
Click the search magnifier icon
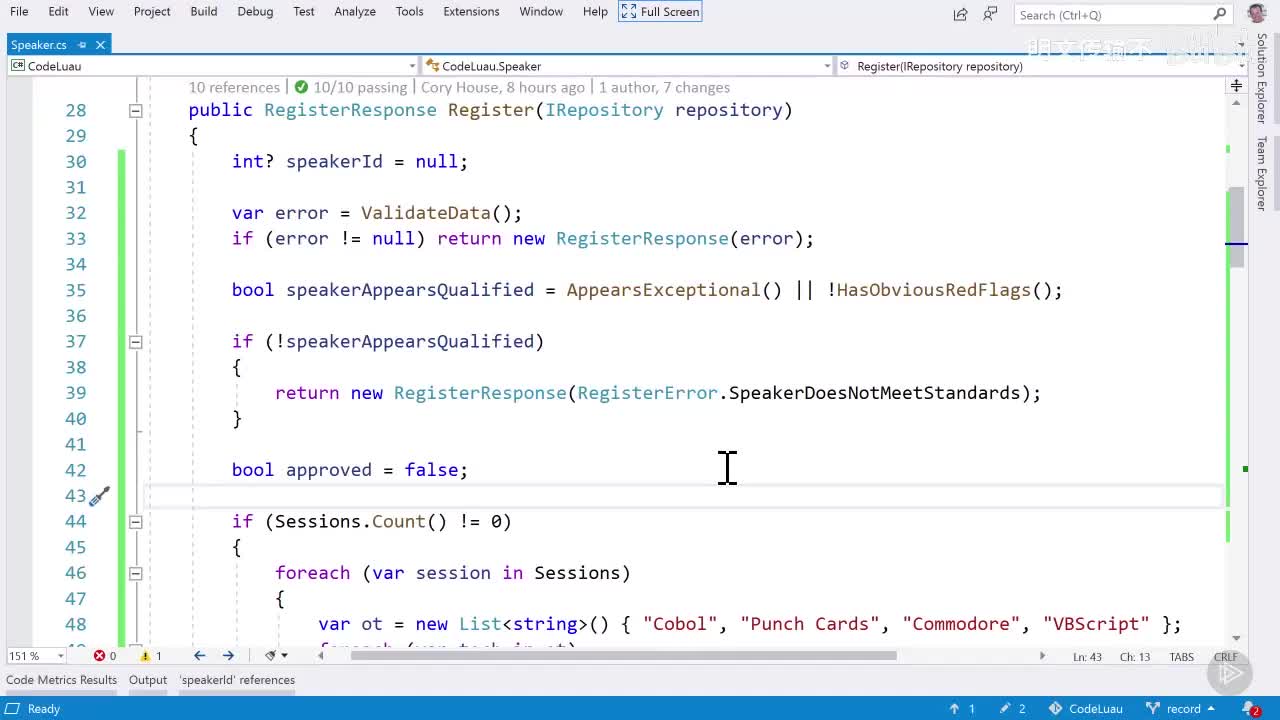tap(1220, 14)
